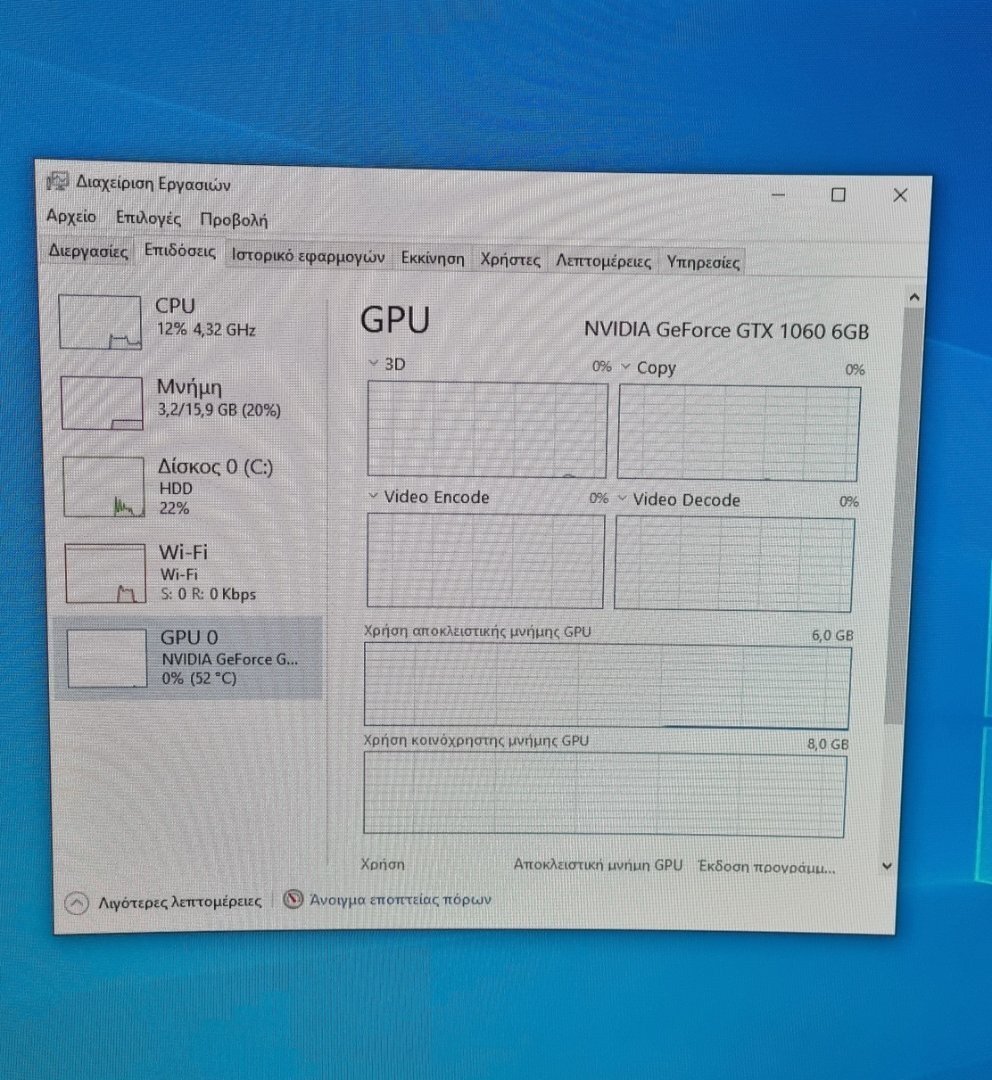Open the Ιστορικό εφαρμογών tab
The height and width of the screenshot is (1080, 992).
coord(308,256)
